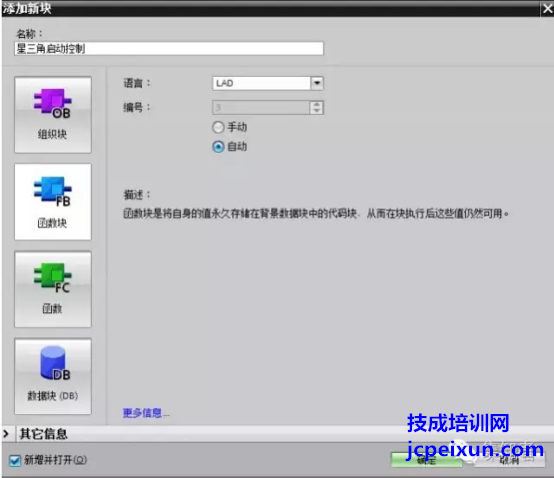Expand the other information (其它信息) section
The height and width of the screenshot is (478, 554).
pyautogui.click(x=6, y=434)
